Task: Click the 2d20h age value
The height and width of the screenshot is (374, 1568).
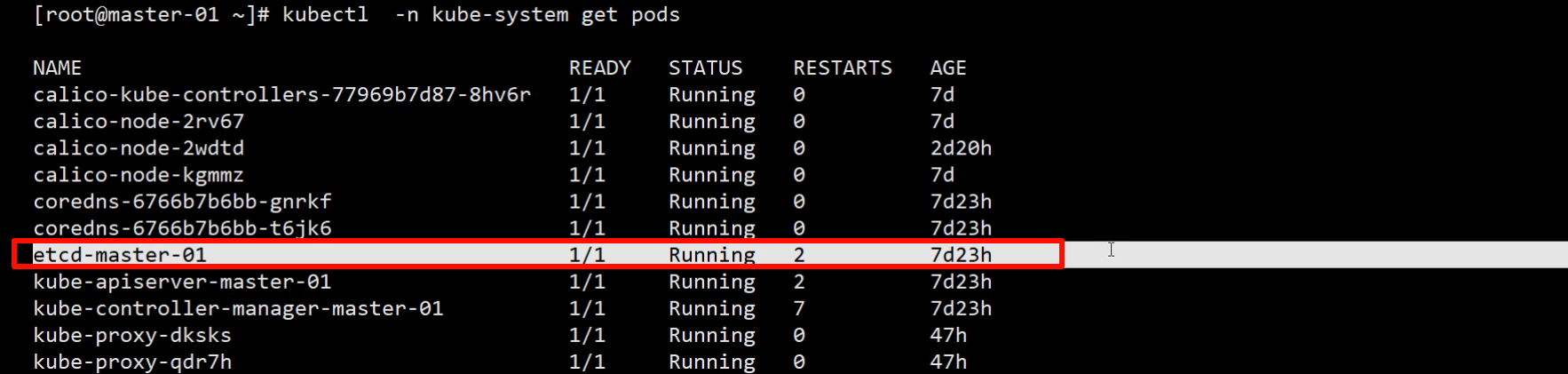Action: 961,148
